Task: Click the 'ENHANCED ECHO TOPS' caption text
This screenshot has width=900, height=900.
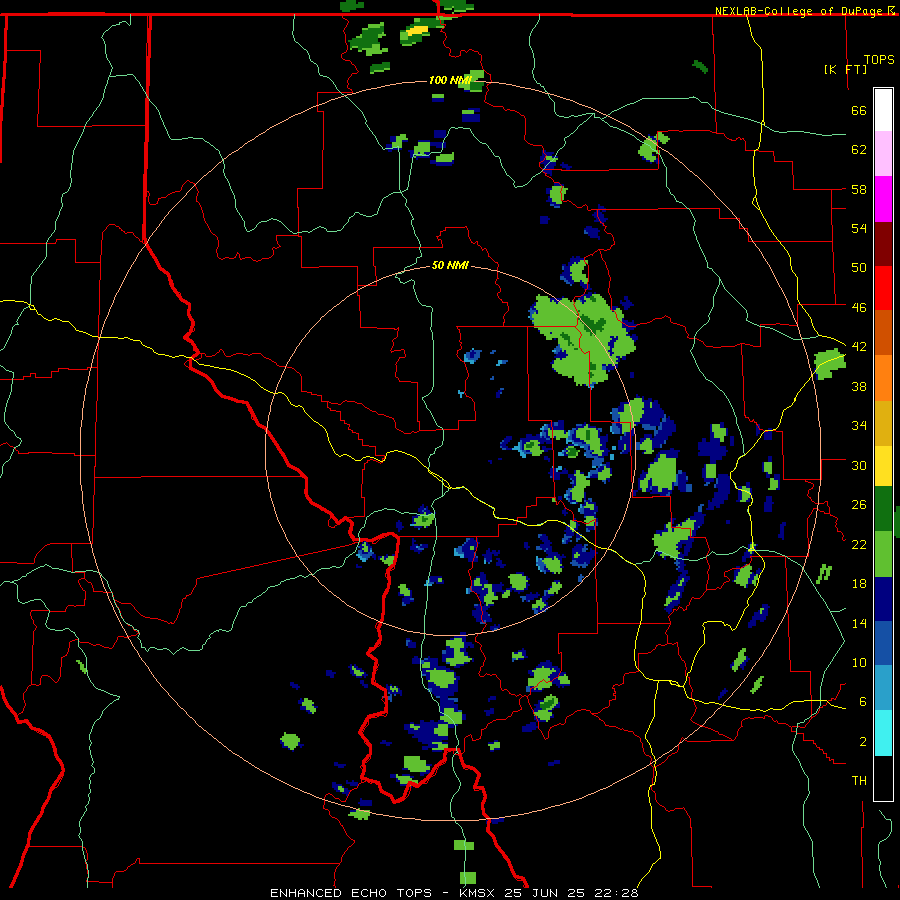Action: point(351,893)
